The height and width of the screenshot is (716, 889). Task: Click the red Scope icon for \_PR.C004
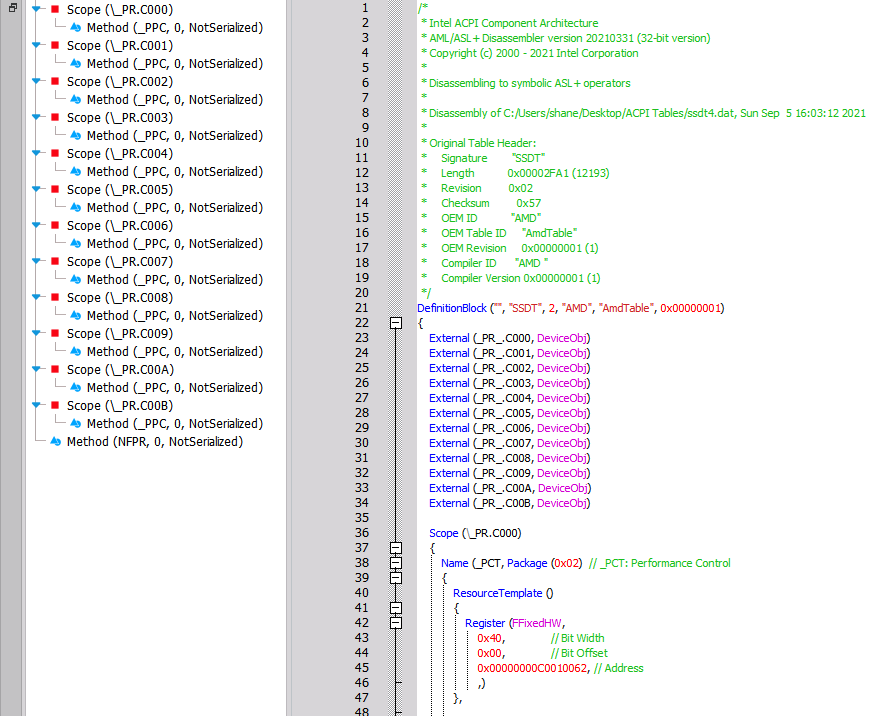tap(55, 154)
